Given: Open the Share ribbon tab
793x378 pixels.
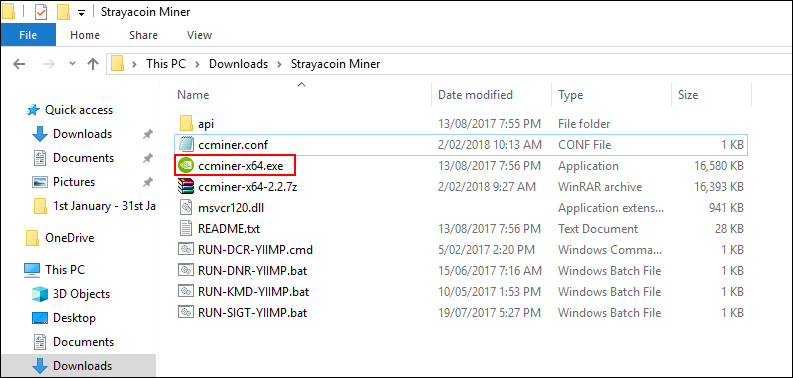Looking at the screenshot, I should pos(143,35).
